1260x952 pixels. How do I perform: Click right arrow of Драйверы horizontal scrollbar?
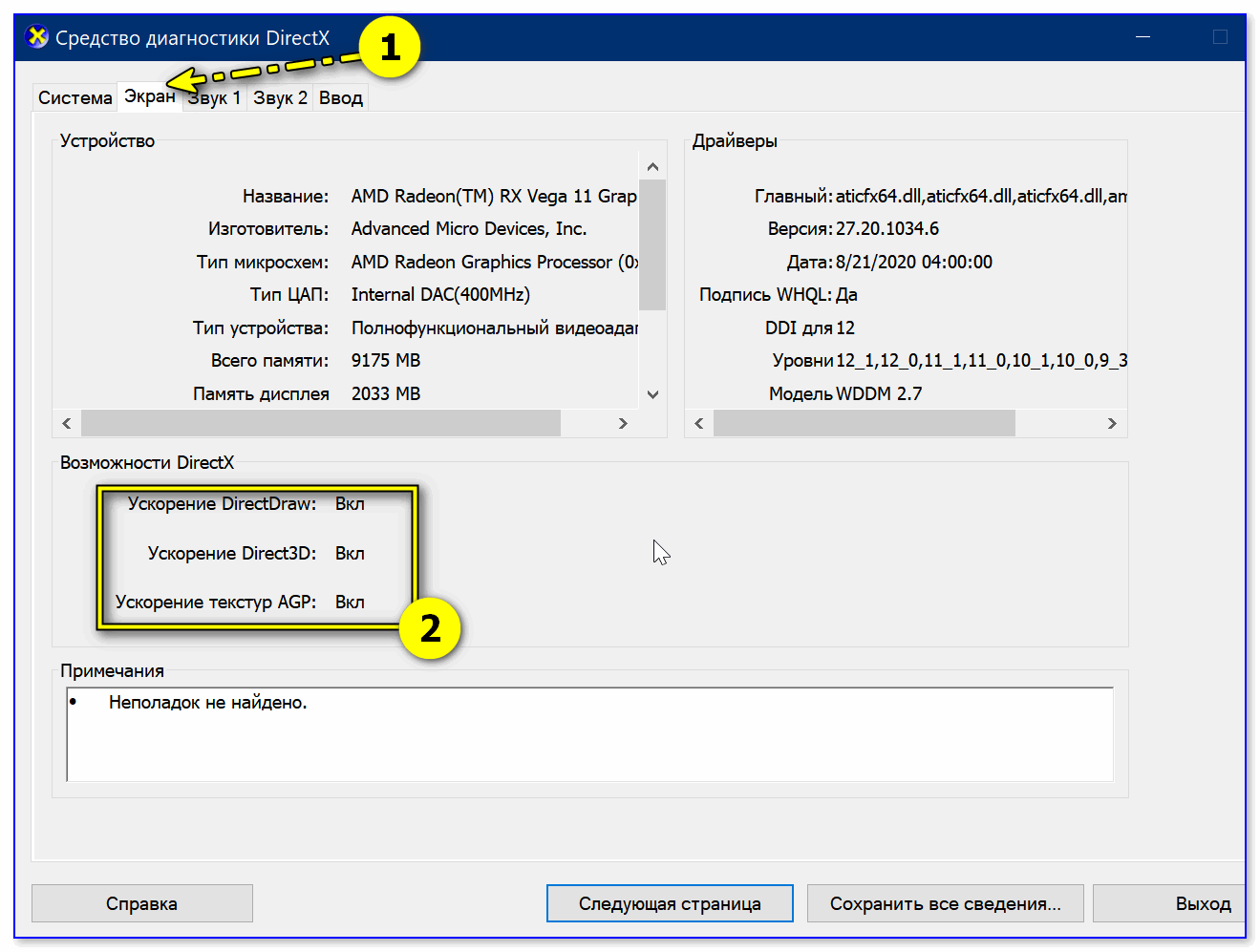tap(1112, 423)
